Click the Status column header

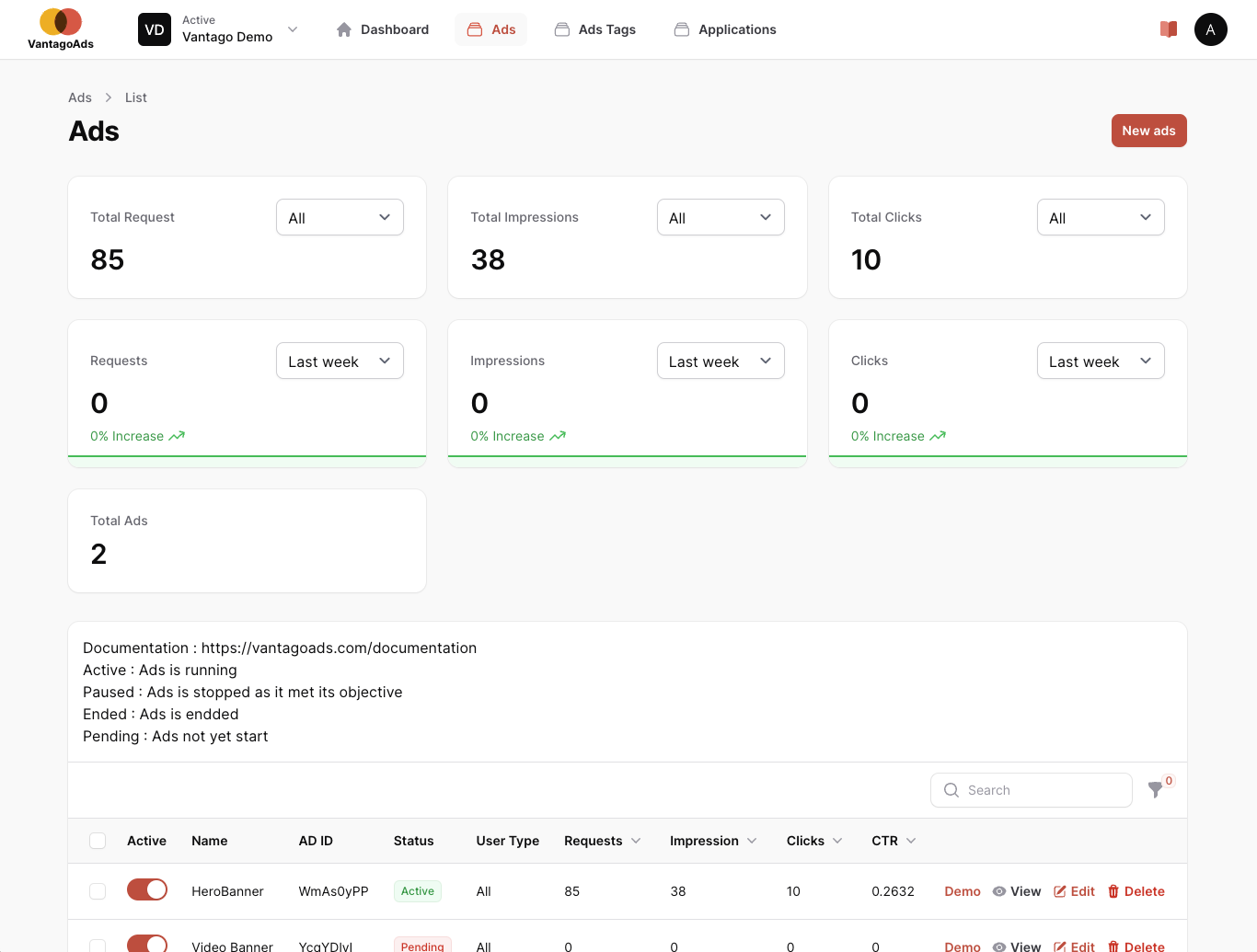point(414,841)
